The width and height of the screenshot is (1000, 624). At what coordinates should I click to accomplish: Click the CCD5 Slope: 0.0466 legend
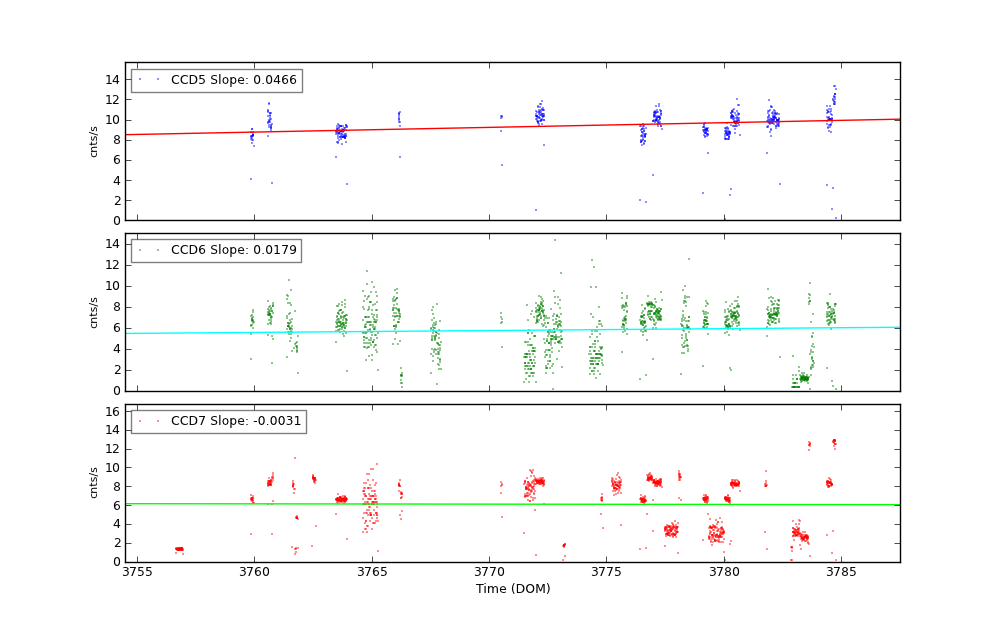(x=216, y=81)
